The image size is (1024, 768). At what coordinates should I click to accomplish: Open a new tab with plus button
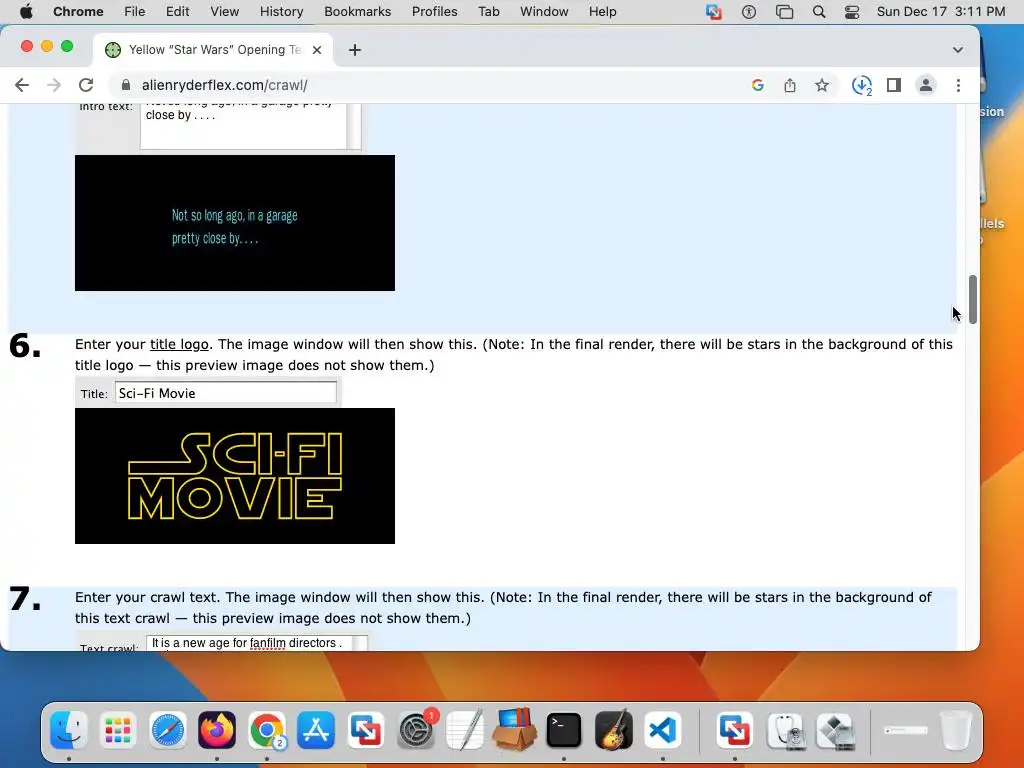[x=355, y=50]
